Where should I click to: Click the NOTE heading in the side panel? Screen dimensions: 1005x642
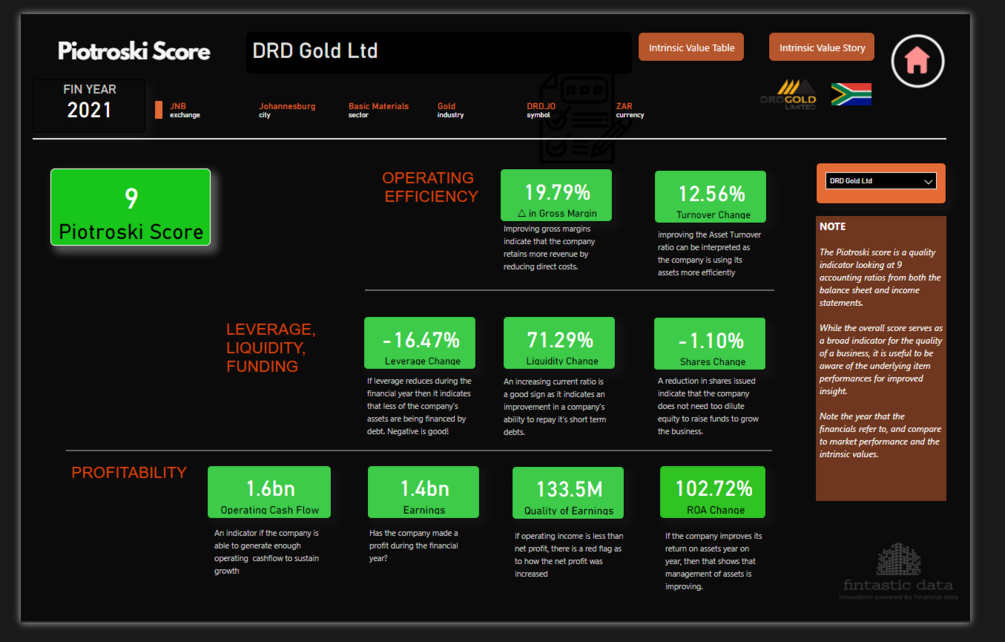pyautogui.click(x=833, y=227)
